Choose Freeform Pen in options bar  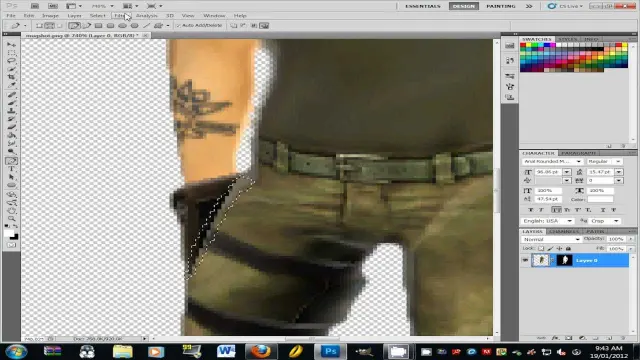pos(87,25)
